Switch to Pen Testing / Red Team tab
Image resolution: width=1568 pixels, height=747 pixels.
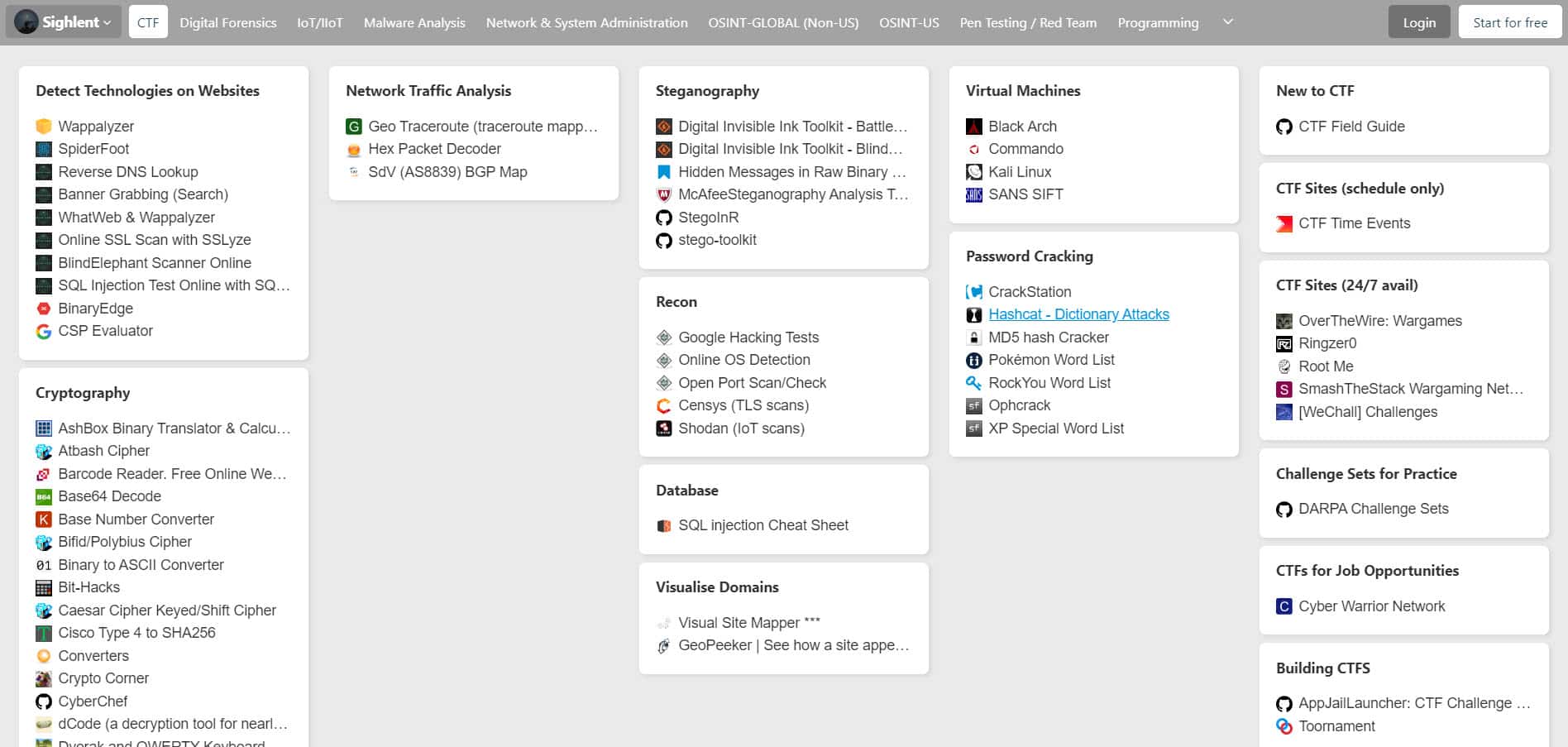[x=1028, y=22]
